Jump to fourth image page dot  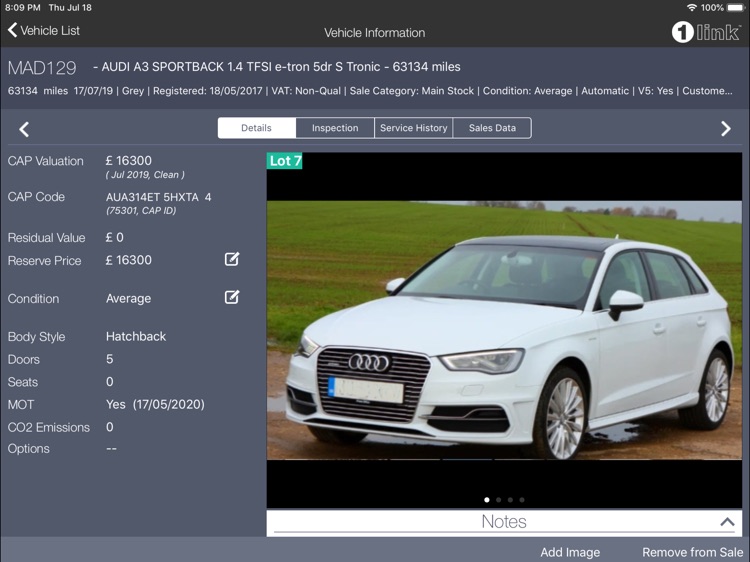[522, 500]
